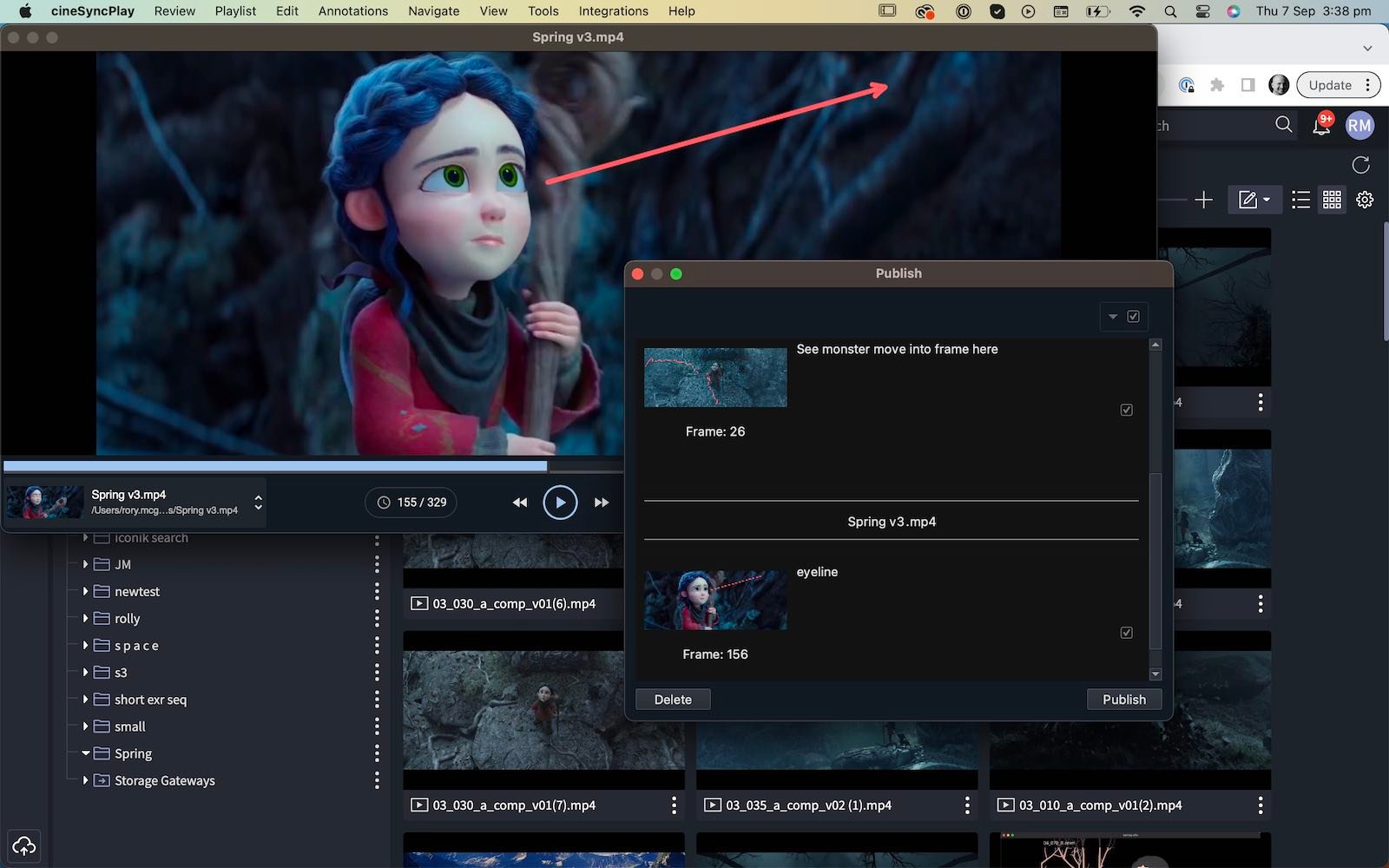The height and width of the screenshot is (868, 1389).
Task: Open Control Center in menu bar
Action: 1202,11
